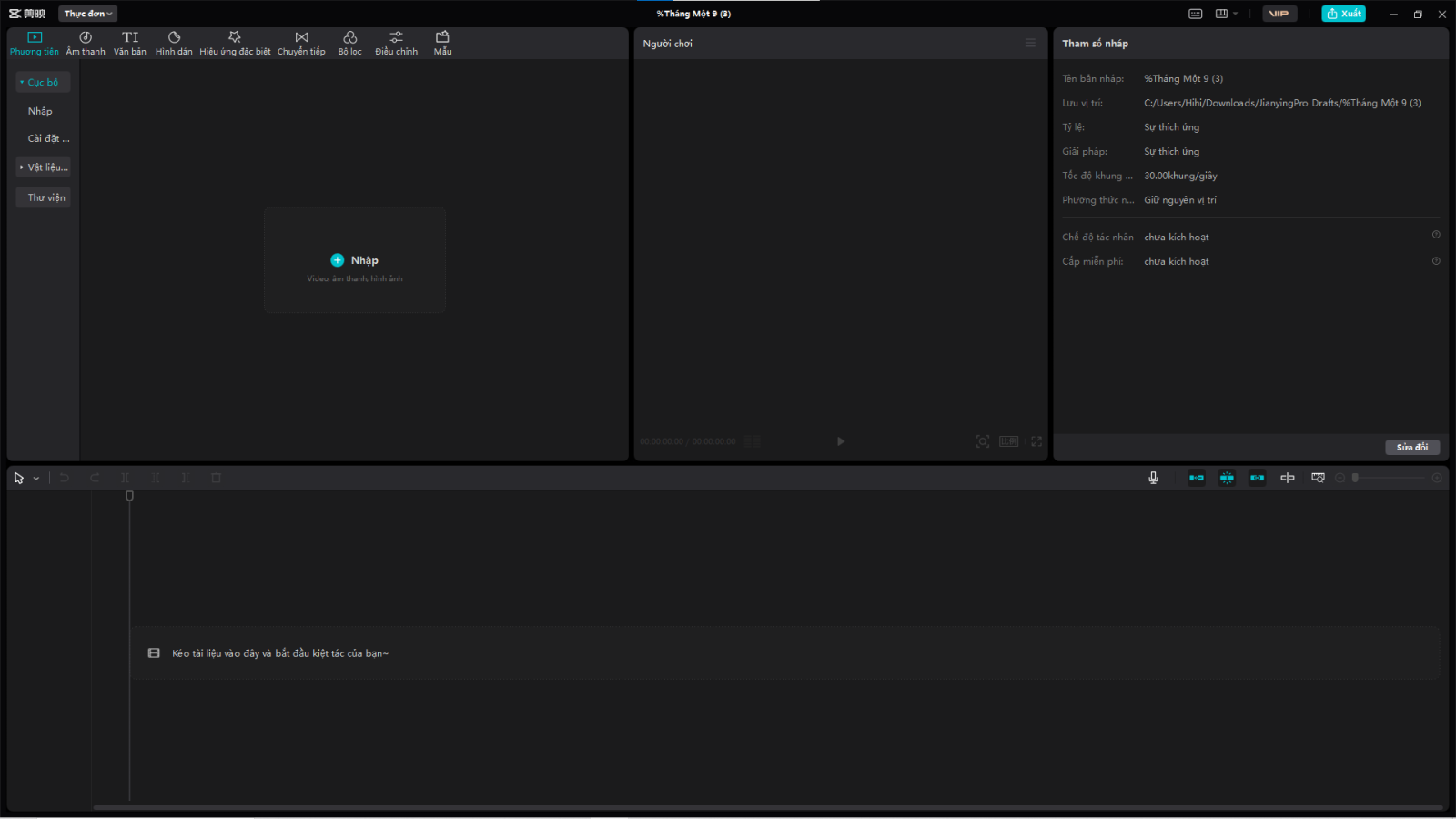Zoom out the timeline with minus icon
Screen dimensions: 1456x819
[x=1340, y=478]
